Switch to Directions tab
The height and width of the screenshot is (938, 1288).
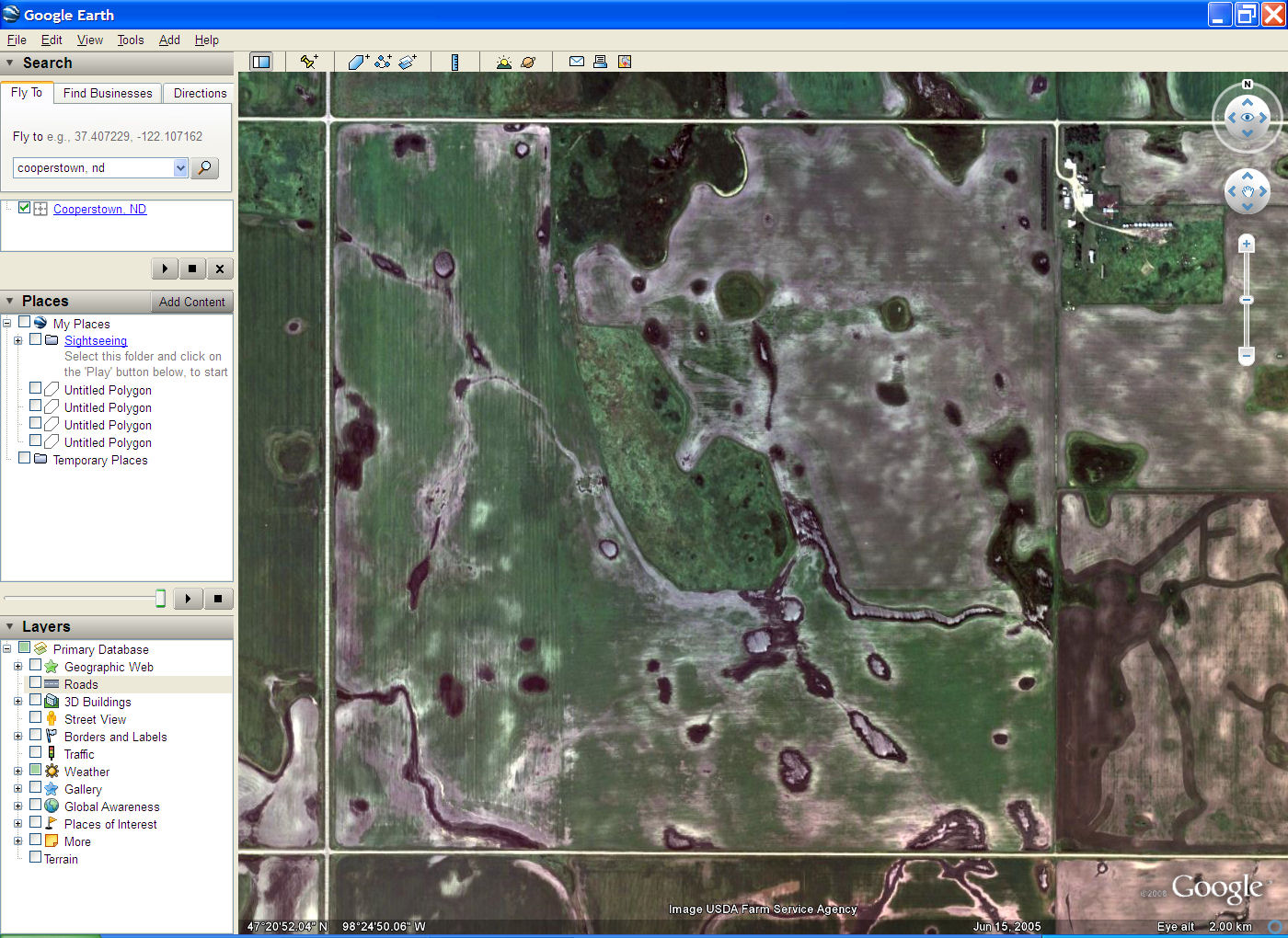point(200,93)
